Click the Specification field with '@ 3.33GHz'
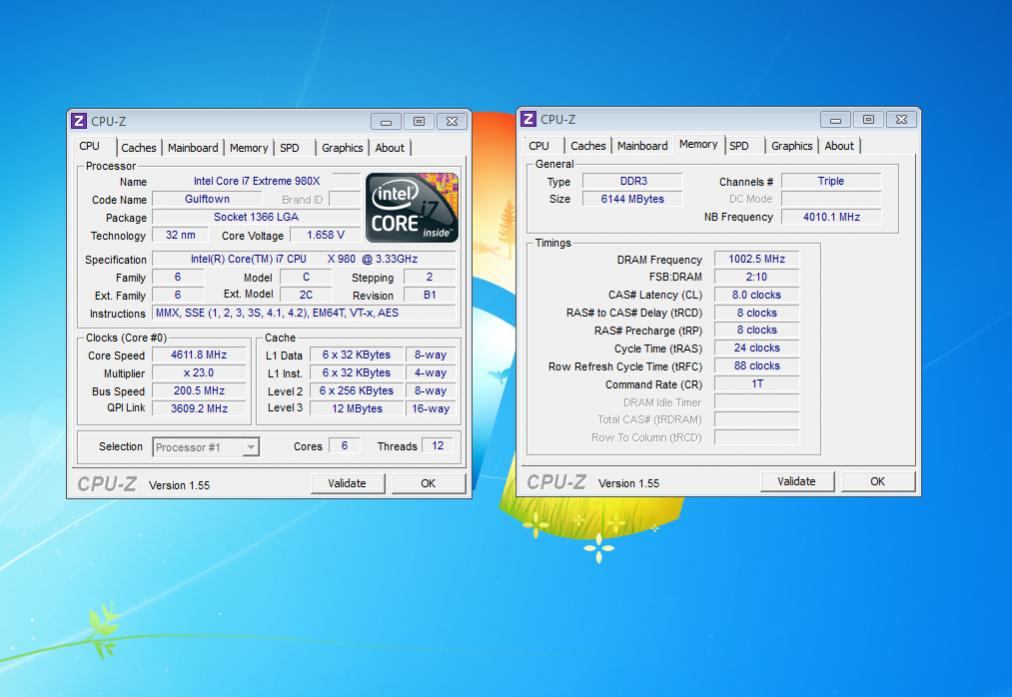Image resolution: width=1012 pixels, height=697 pixels. 303,259
